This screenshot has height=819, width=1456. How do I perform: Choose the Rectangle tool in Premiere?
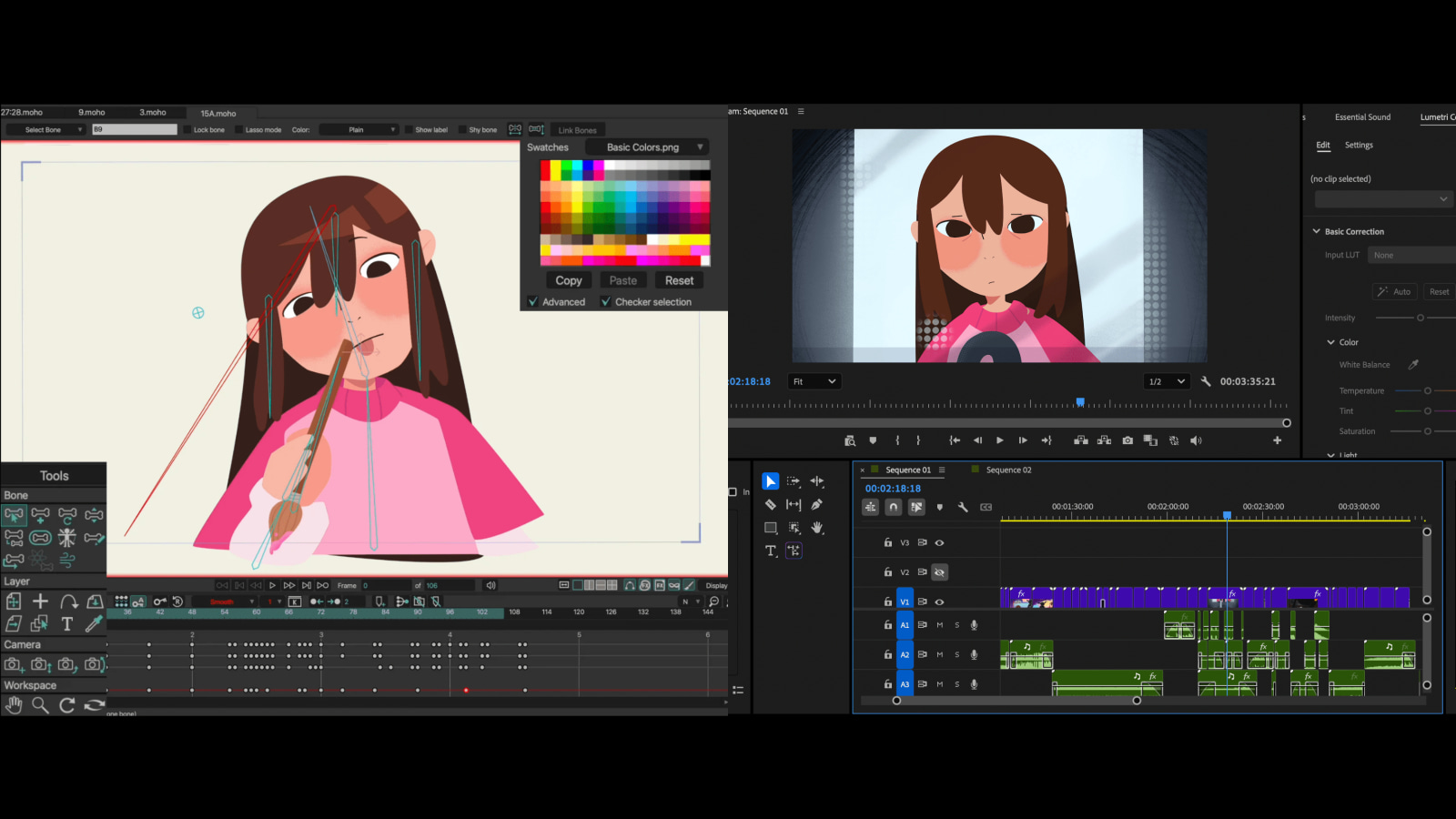[x=770, y=528]
